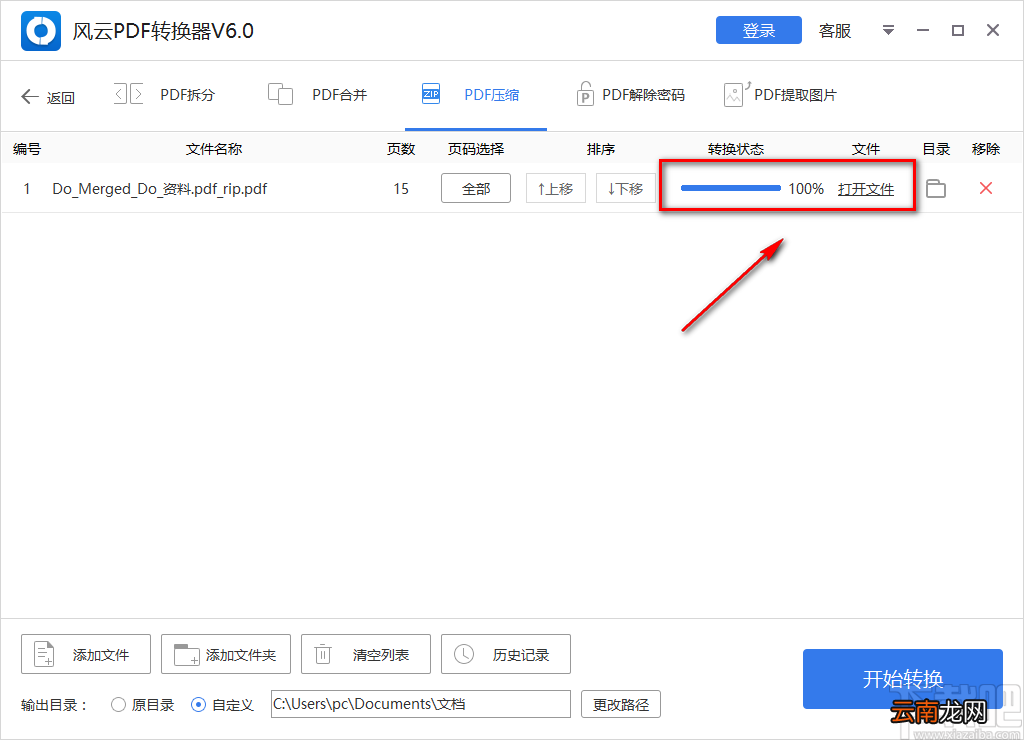
Task: Click the 页码选择 column header
Action: (475, 149)
